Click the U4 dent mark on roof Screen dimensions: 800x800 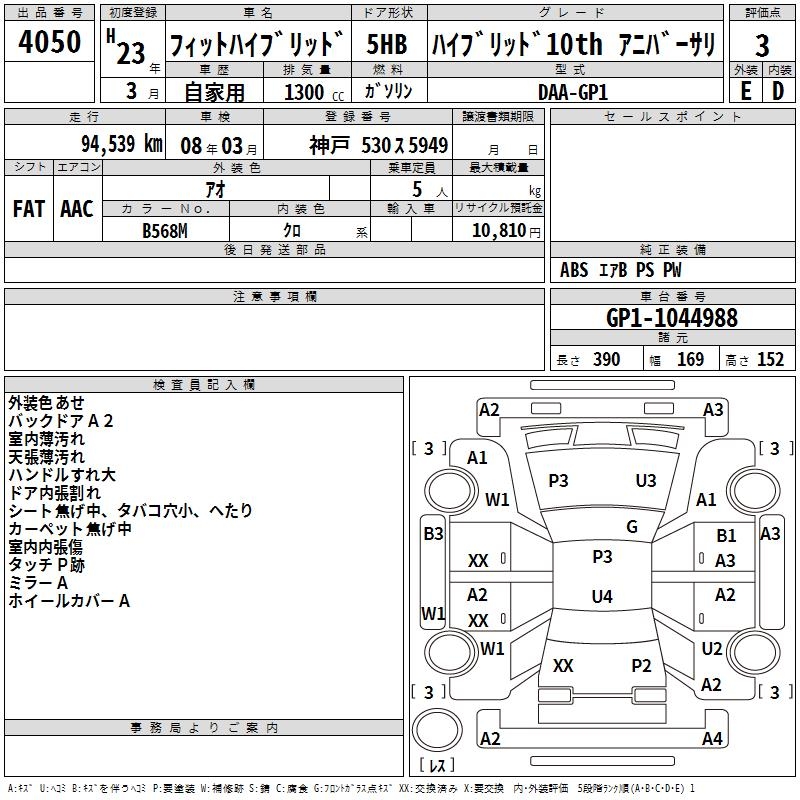[602, 596]
